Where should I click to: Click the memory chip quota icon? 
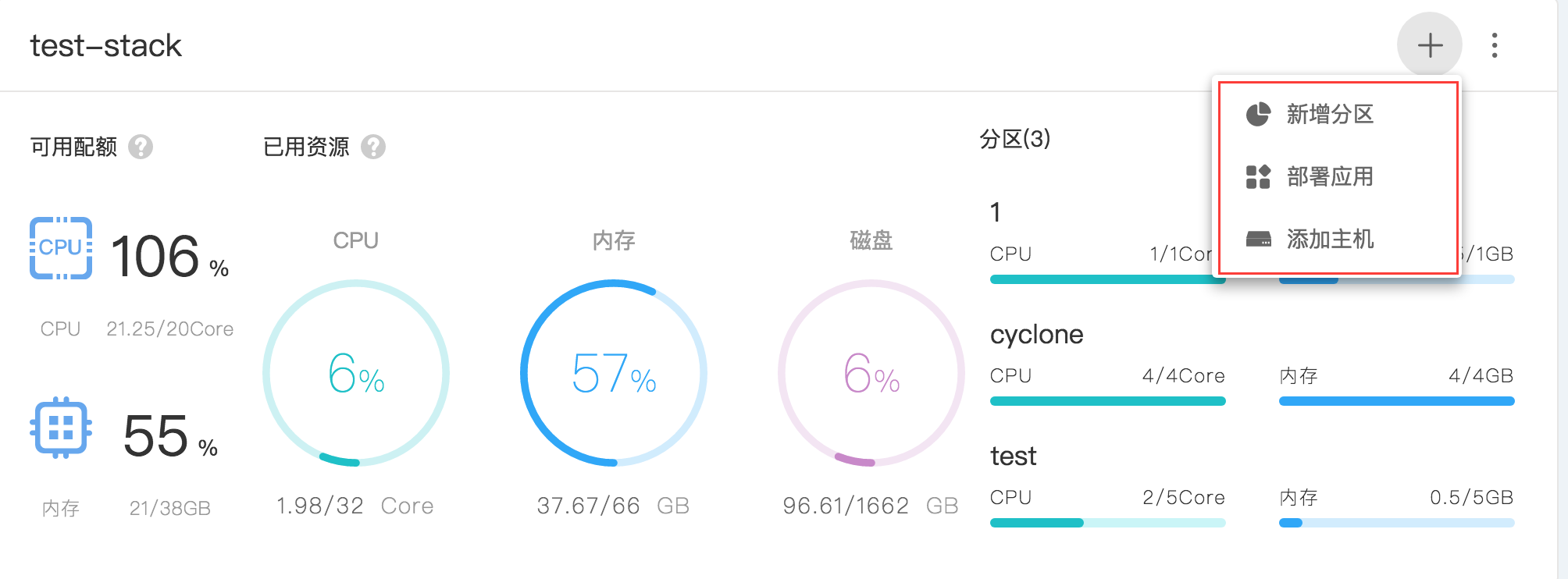[61, 428]
